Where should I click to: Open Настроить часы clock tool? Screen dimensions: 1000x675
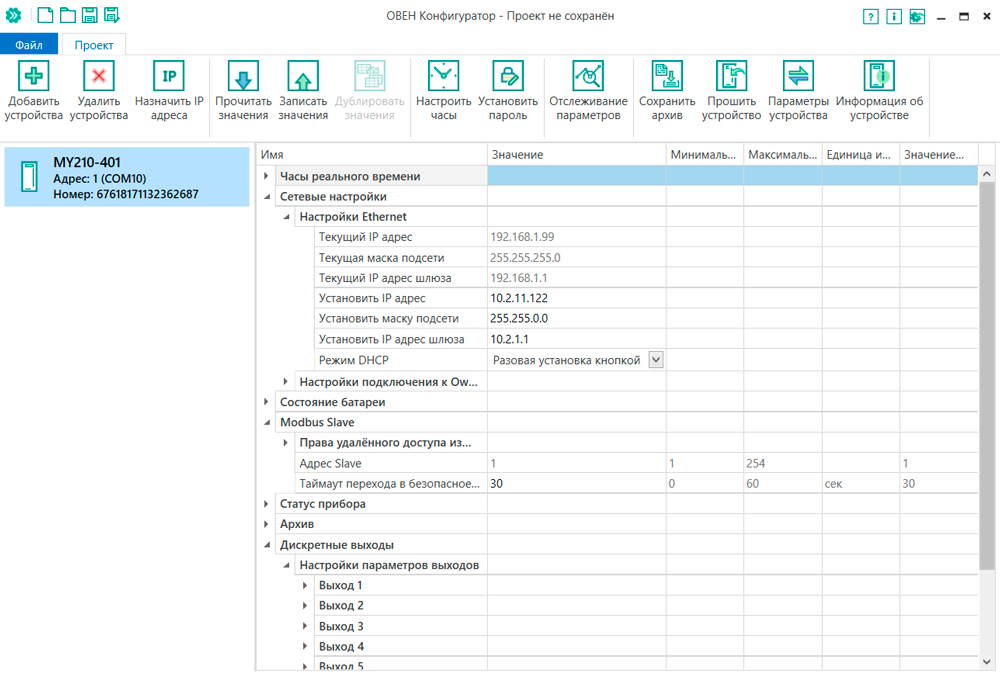point(443,77)
